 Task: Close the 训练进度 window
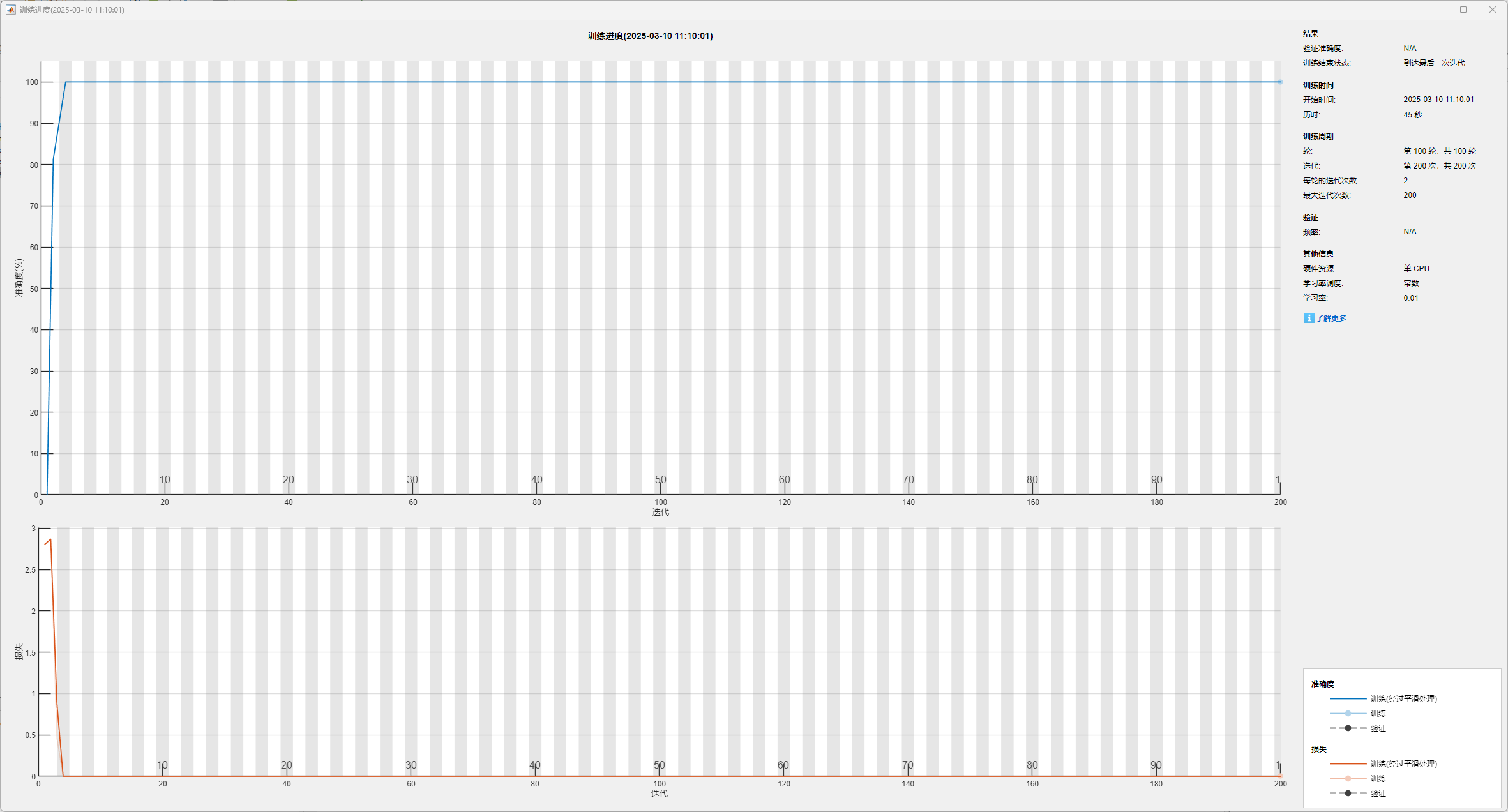tap(1493, 10)
